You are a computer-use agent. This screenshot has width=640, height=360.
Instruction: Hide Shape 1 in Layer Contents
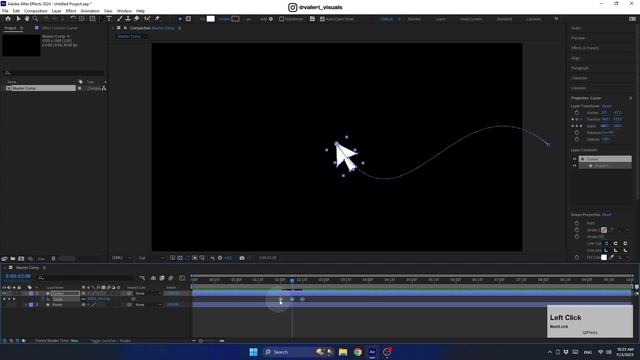tap(575, 166)
